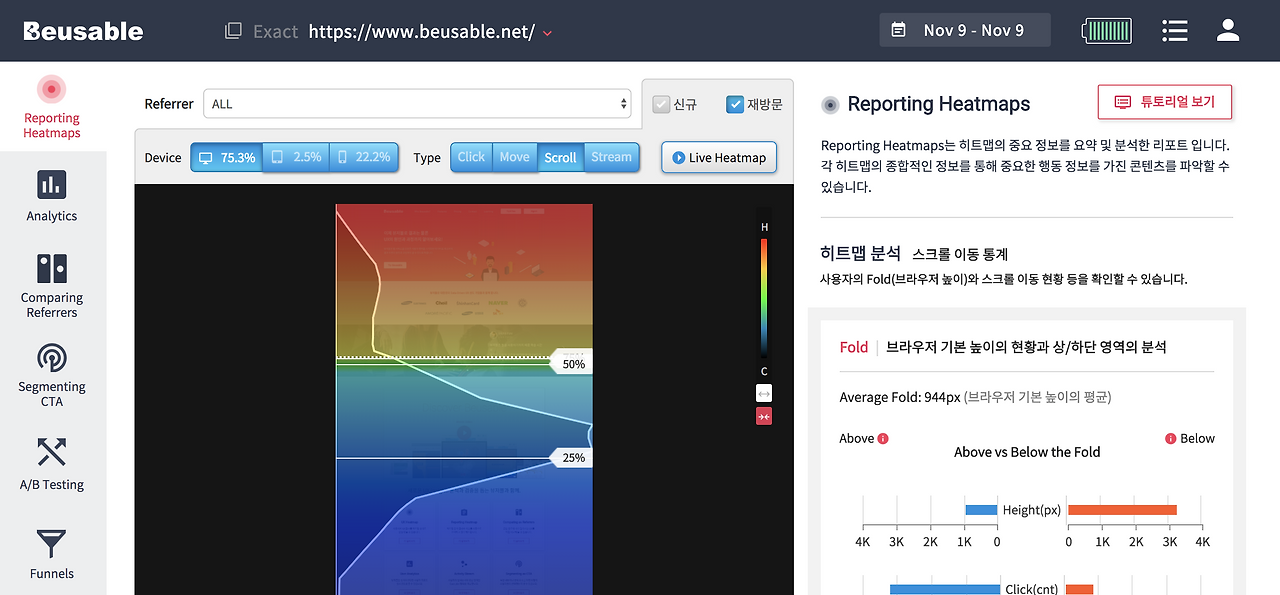Image resolution: width=1280 pixels, height=595 pixels.
Task: Open the Analytics sidebar section
Action: [52, 196]
